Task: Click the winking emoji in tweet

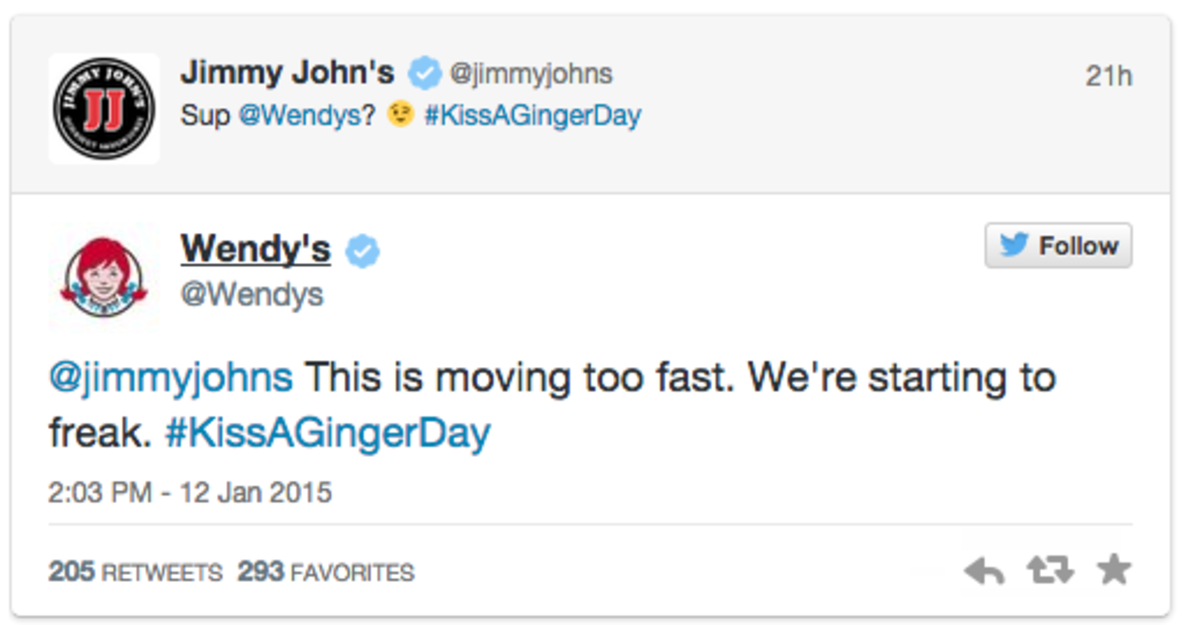Action: [401, 116]
